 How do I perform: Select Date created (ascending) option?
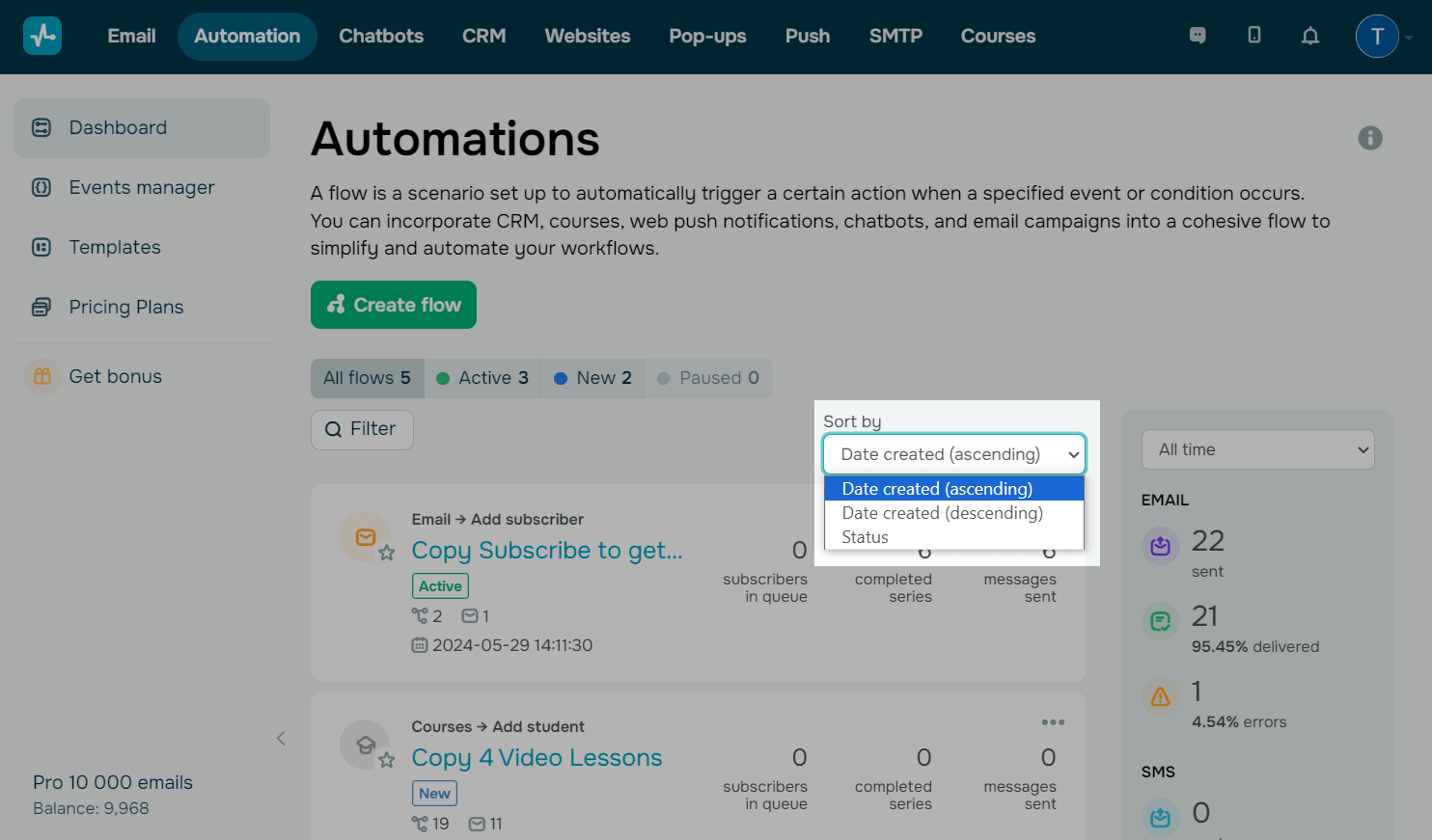click(954, 489)
